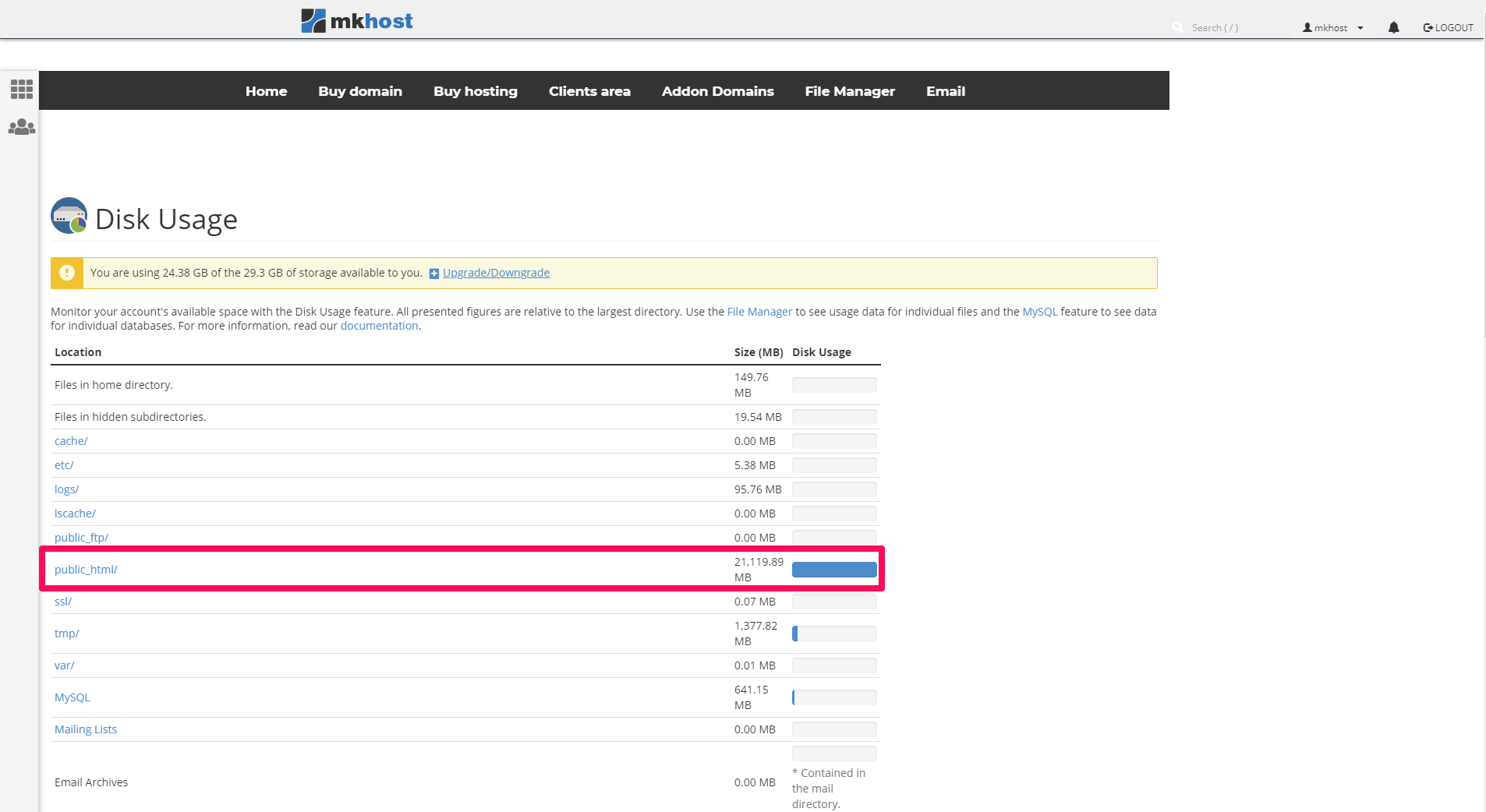The image size is (1486, 812).
Task: Select the 641.15 MB size value
Action: (752, 697)
